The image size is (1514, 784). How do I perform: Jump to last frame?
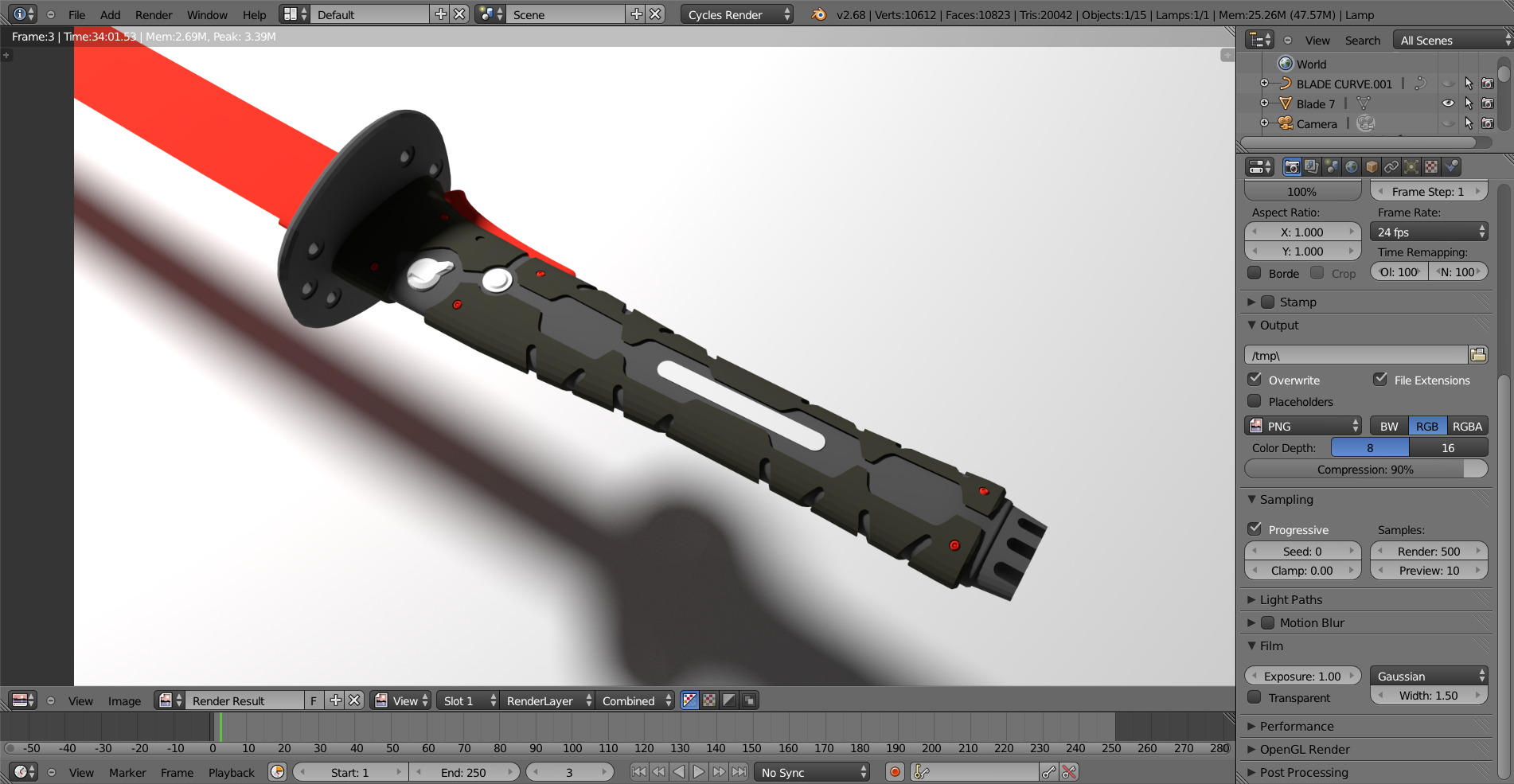click(739, 772)
